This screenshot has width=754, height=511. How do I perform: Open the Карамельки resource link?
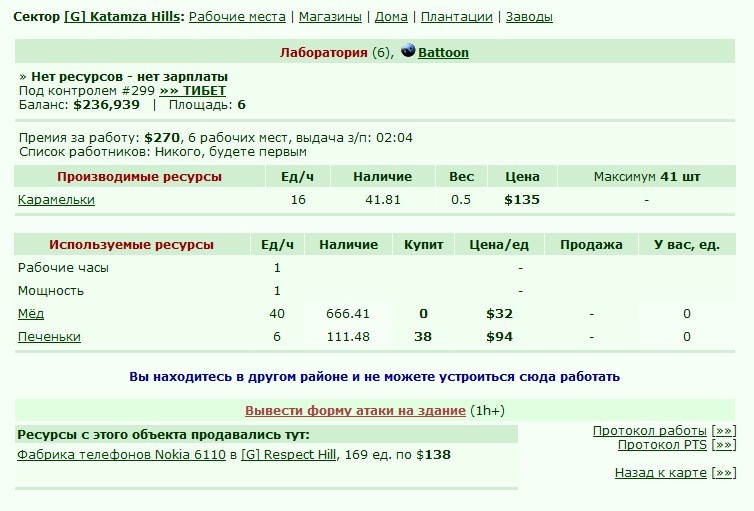pyautogui.click(x=56, y=199)
